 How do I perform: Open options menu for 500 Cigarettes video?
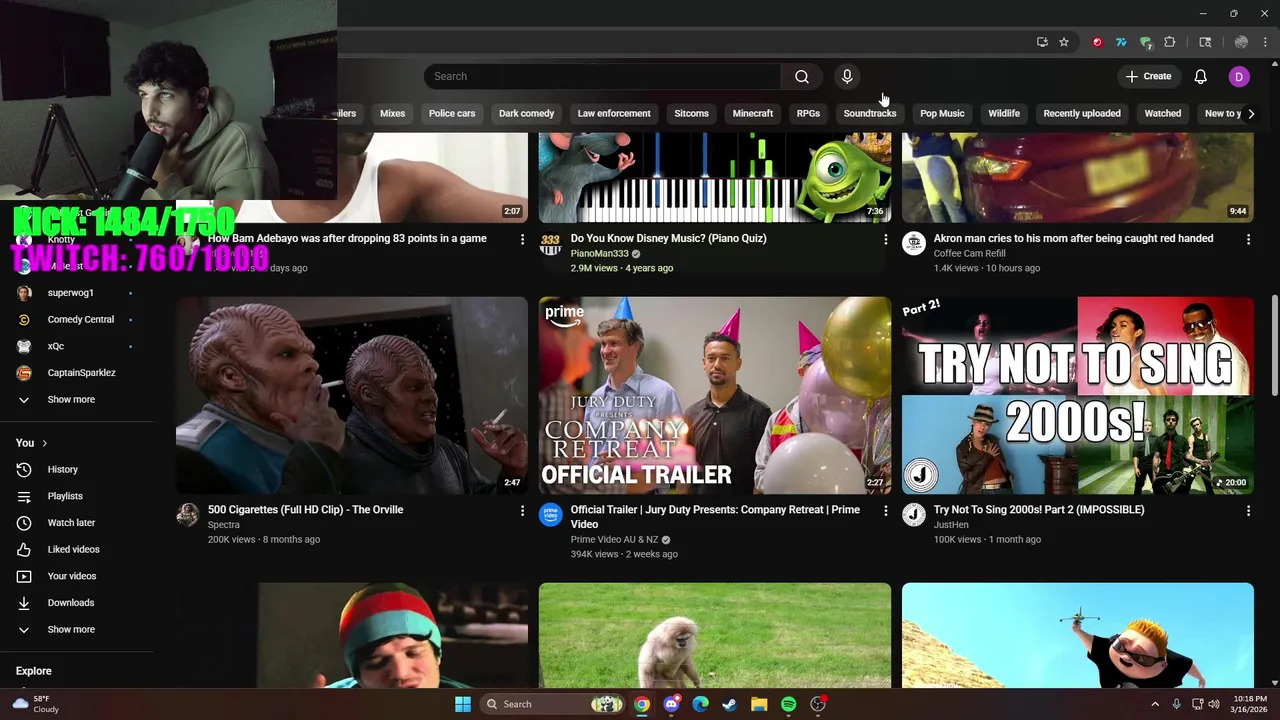click(522, 510)
